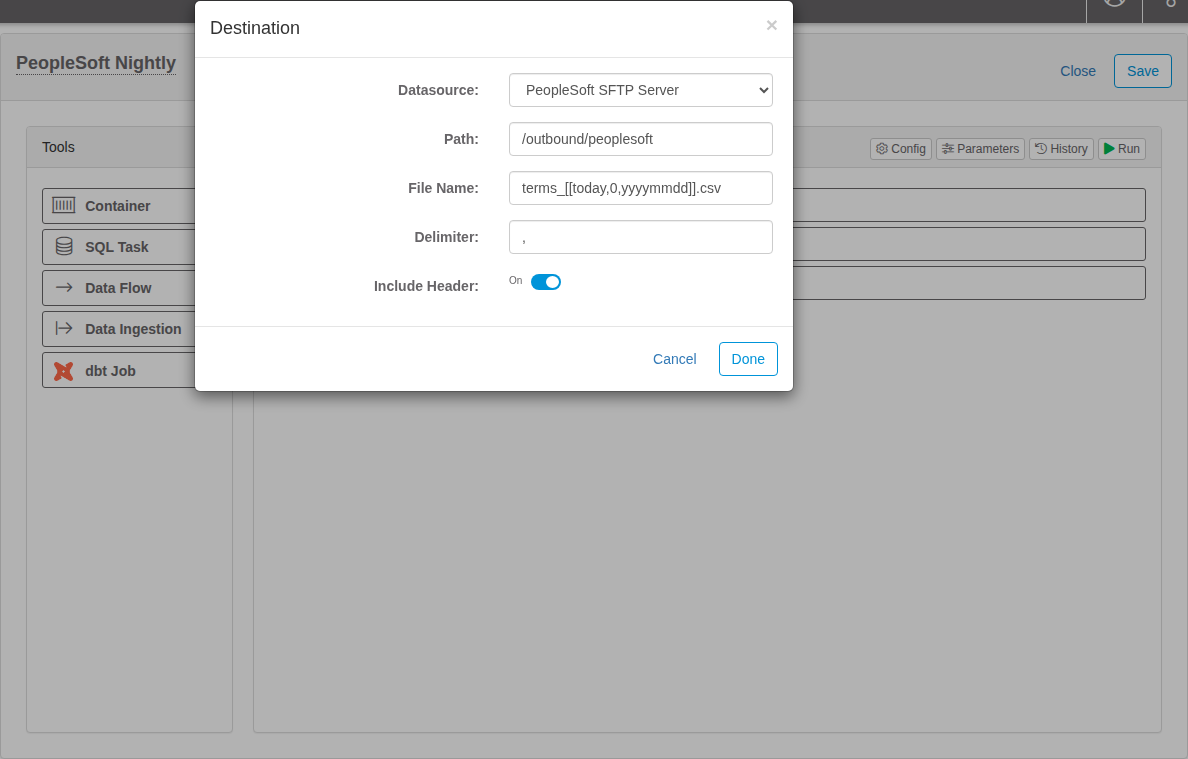Open the Config toolbar label
Screen dimensions: 1188x759
coord(908,148)
